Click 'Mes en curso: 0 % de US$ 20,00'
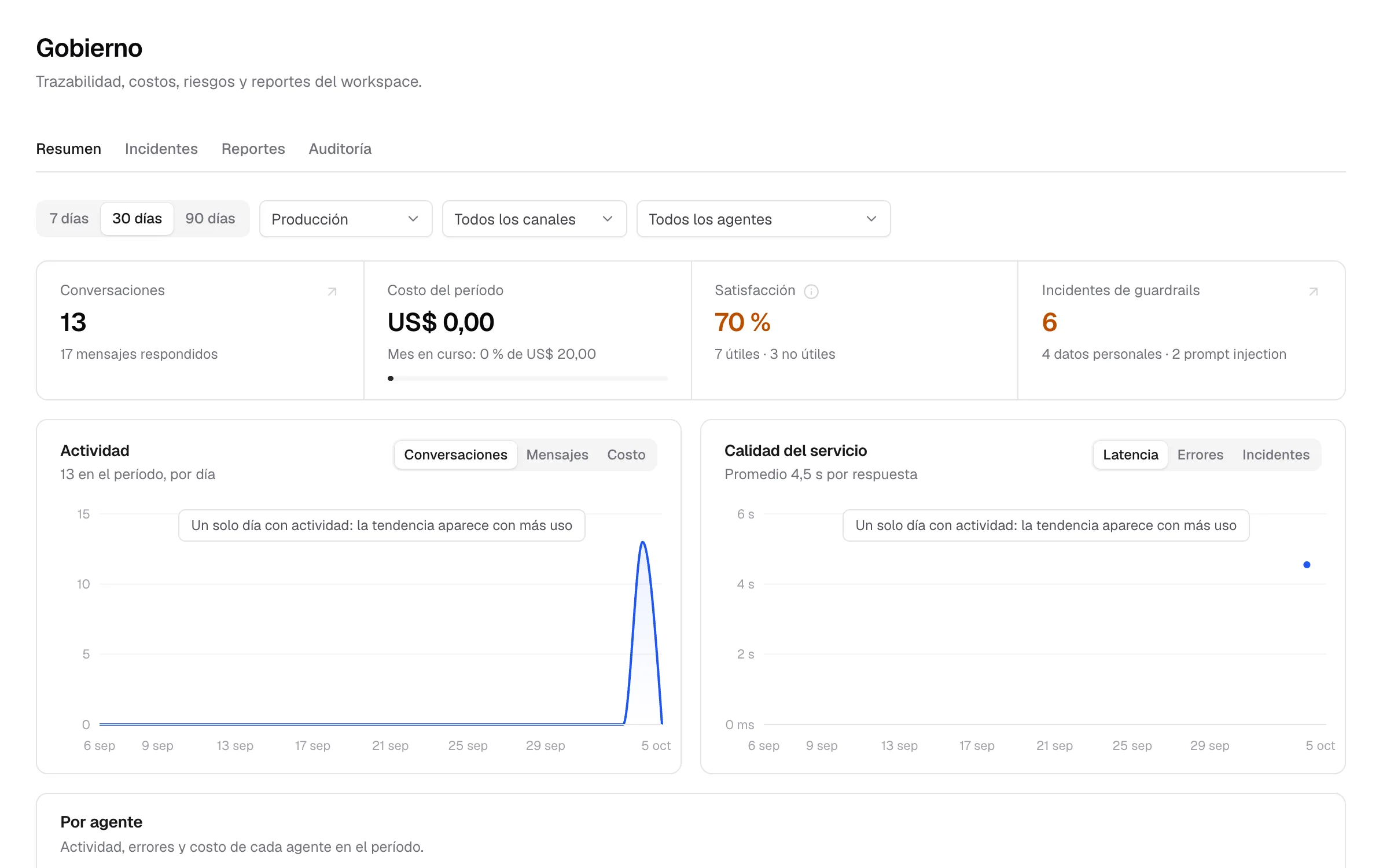The height and width of the screenshot is (868, 1383). pyautogui.click(x=491, y=354)
